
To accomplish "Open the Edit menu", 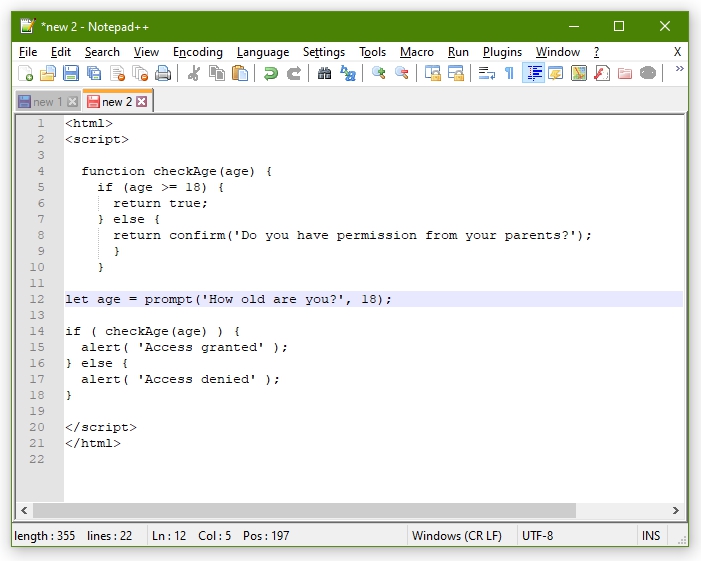I will [x=61, y=52].
